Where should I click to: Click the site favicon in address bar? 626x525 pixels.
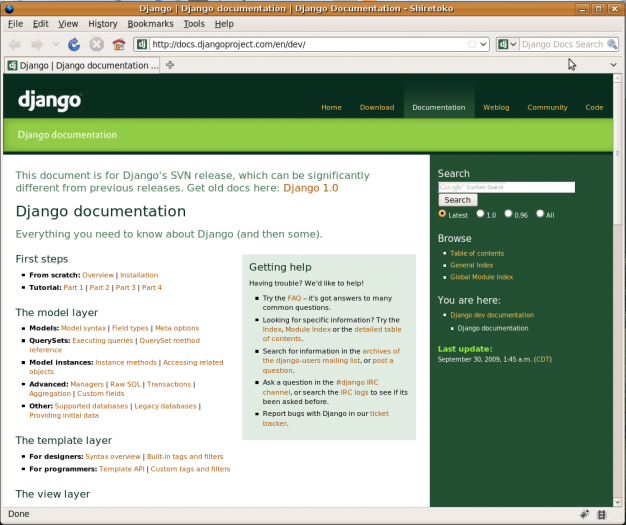click(x=142, y=44)
